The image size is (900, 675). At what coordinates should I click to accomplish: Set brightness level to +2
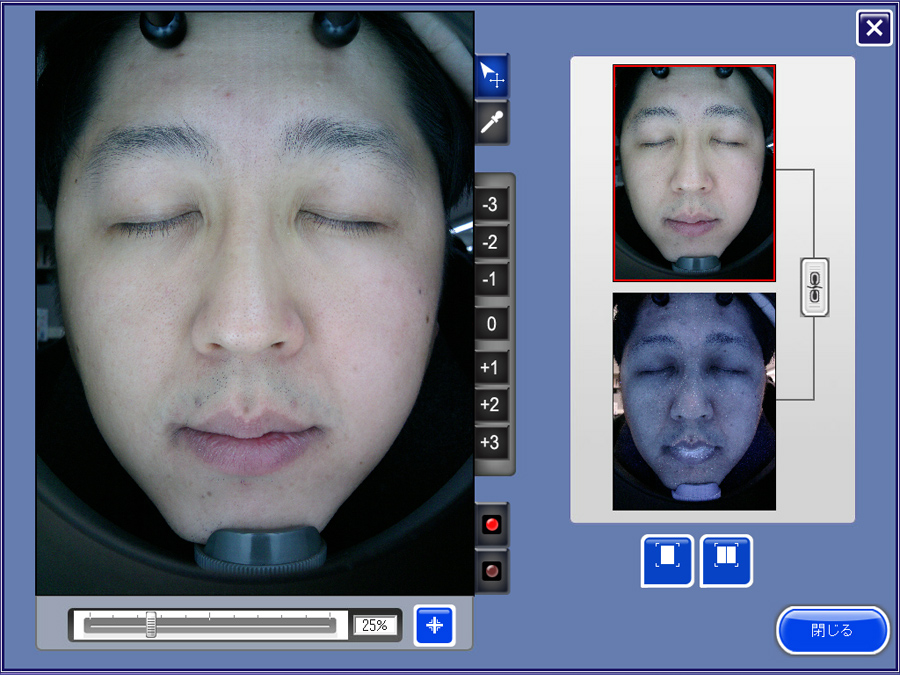click(491, 405)
